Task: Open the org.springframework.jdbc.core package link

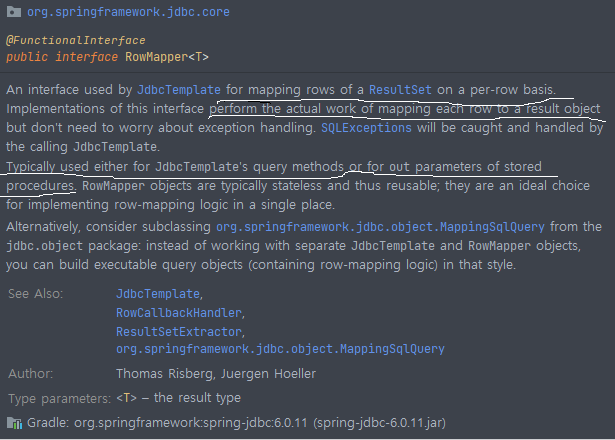Action: 128,12
